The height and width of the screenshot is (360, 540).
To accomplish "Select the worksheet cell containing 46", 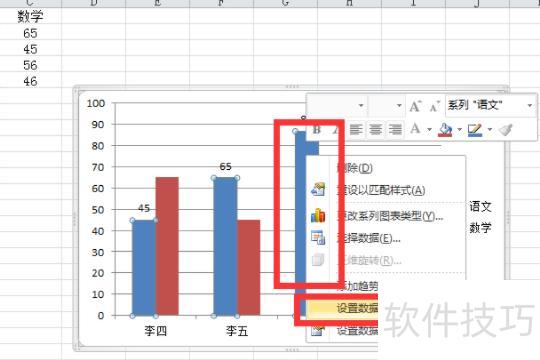I will coord(30,81).
